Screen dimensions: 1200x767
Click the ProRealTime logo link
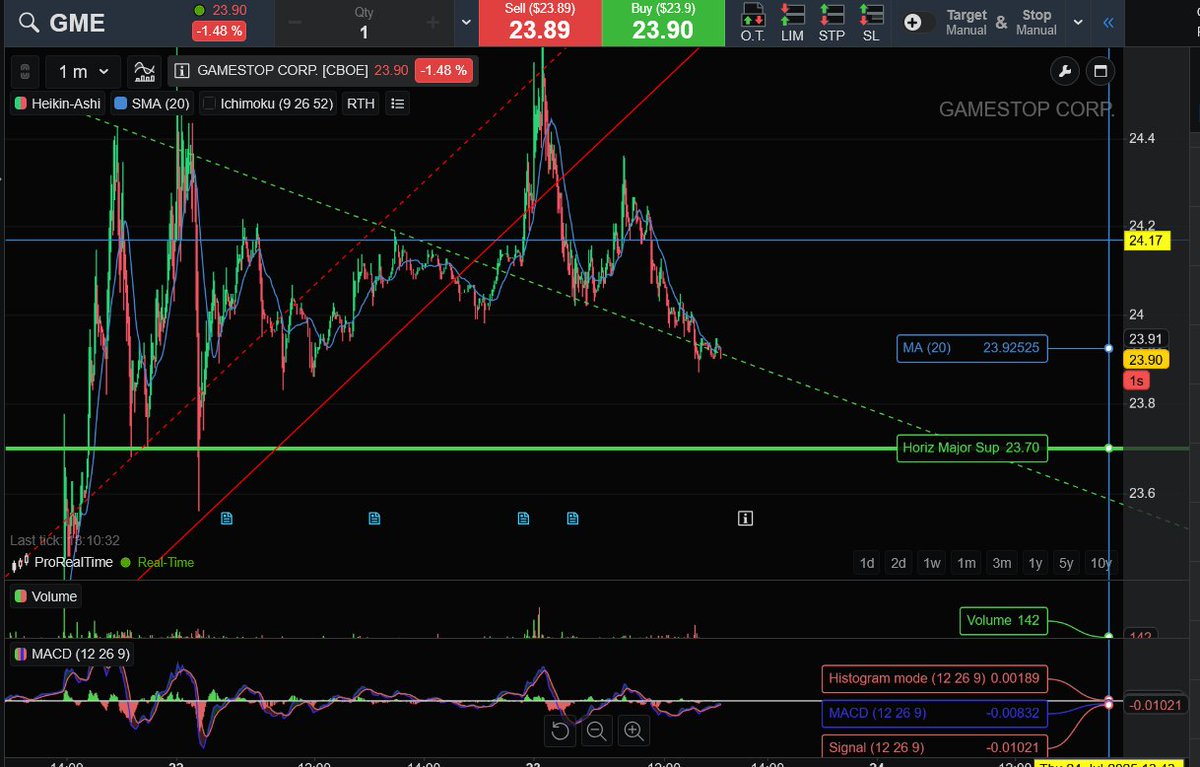60,562
